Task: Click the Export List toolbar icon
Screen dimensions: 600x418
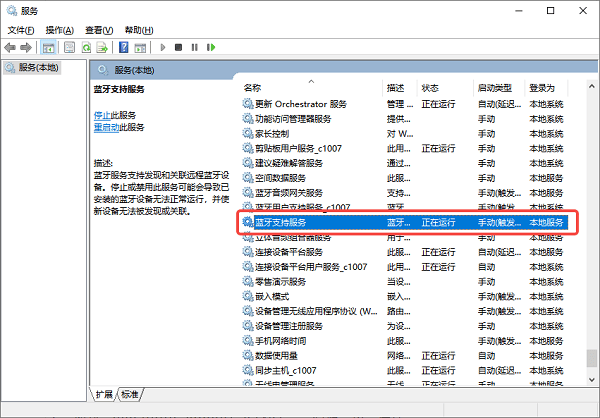Action: coord(102,47)
